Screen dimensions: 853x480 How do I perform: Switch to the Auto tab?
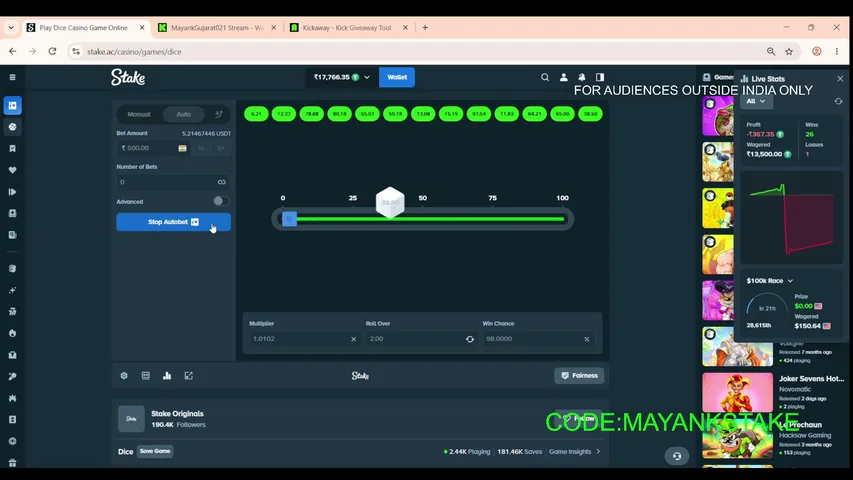(184, 114)
